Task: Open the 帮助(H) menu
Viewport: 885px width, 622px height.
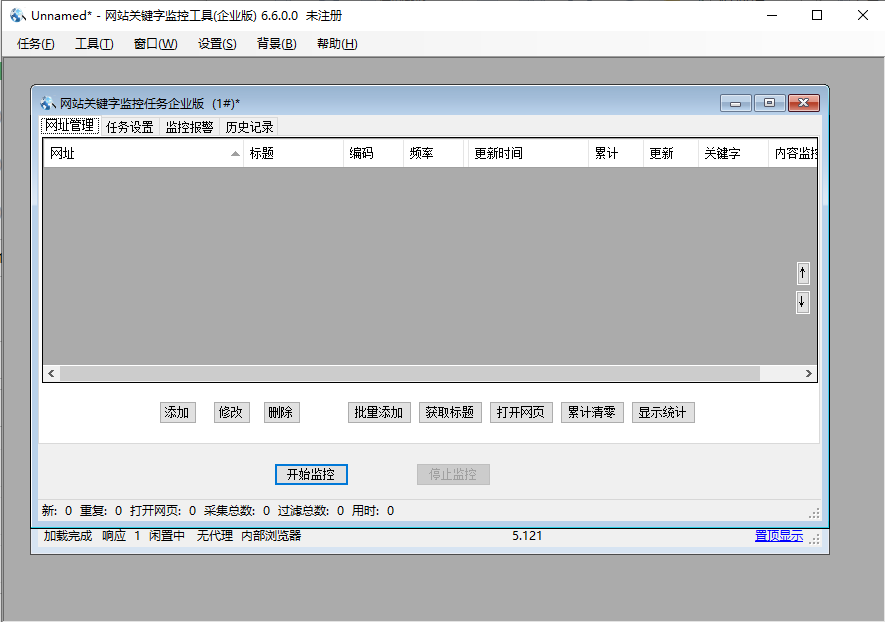Action: [x=337, y=43]
